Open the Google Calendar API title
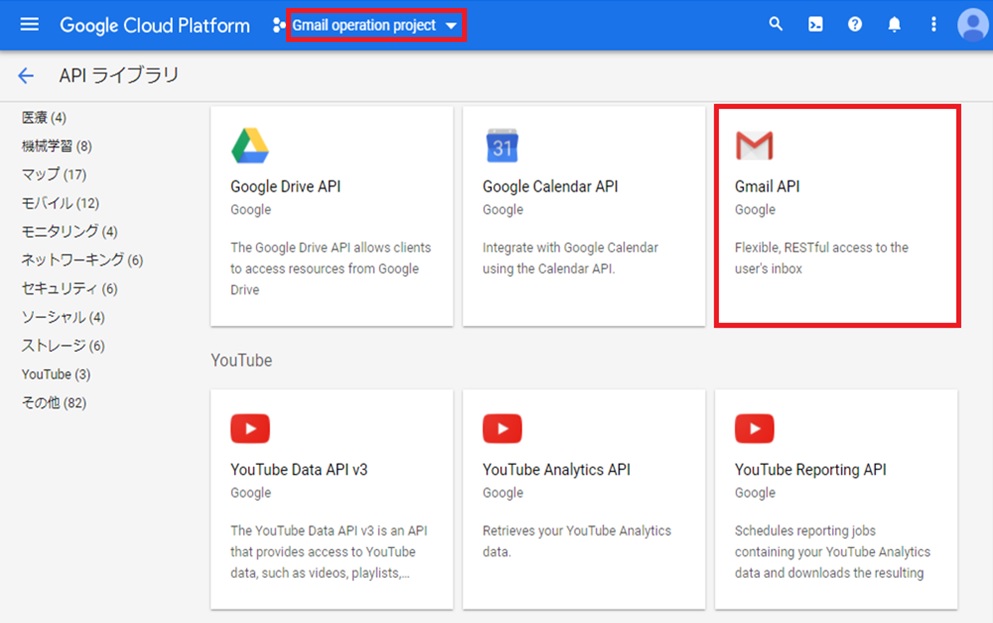This screenshot has height=623, width=993. [550, 186]
